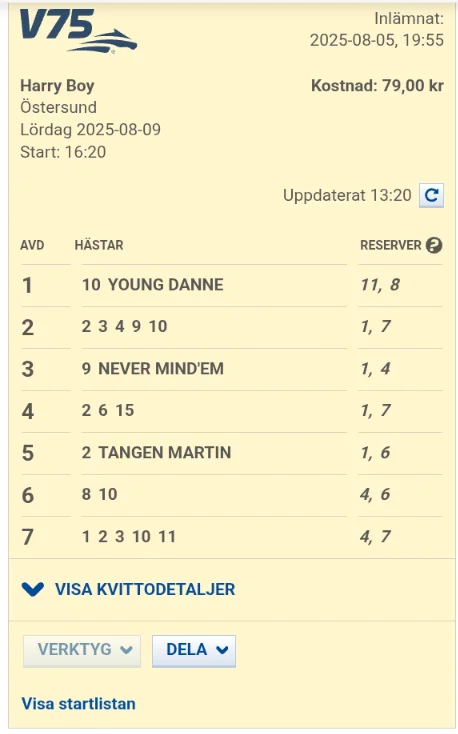Open the Verktyg dropdown
Image resolution: width=458 pixels, height=734 pixels.
pos(82,651)
